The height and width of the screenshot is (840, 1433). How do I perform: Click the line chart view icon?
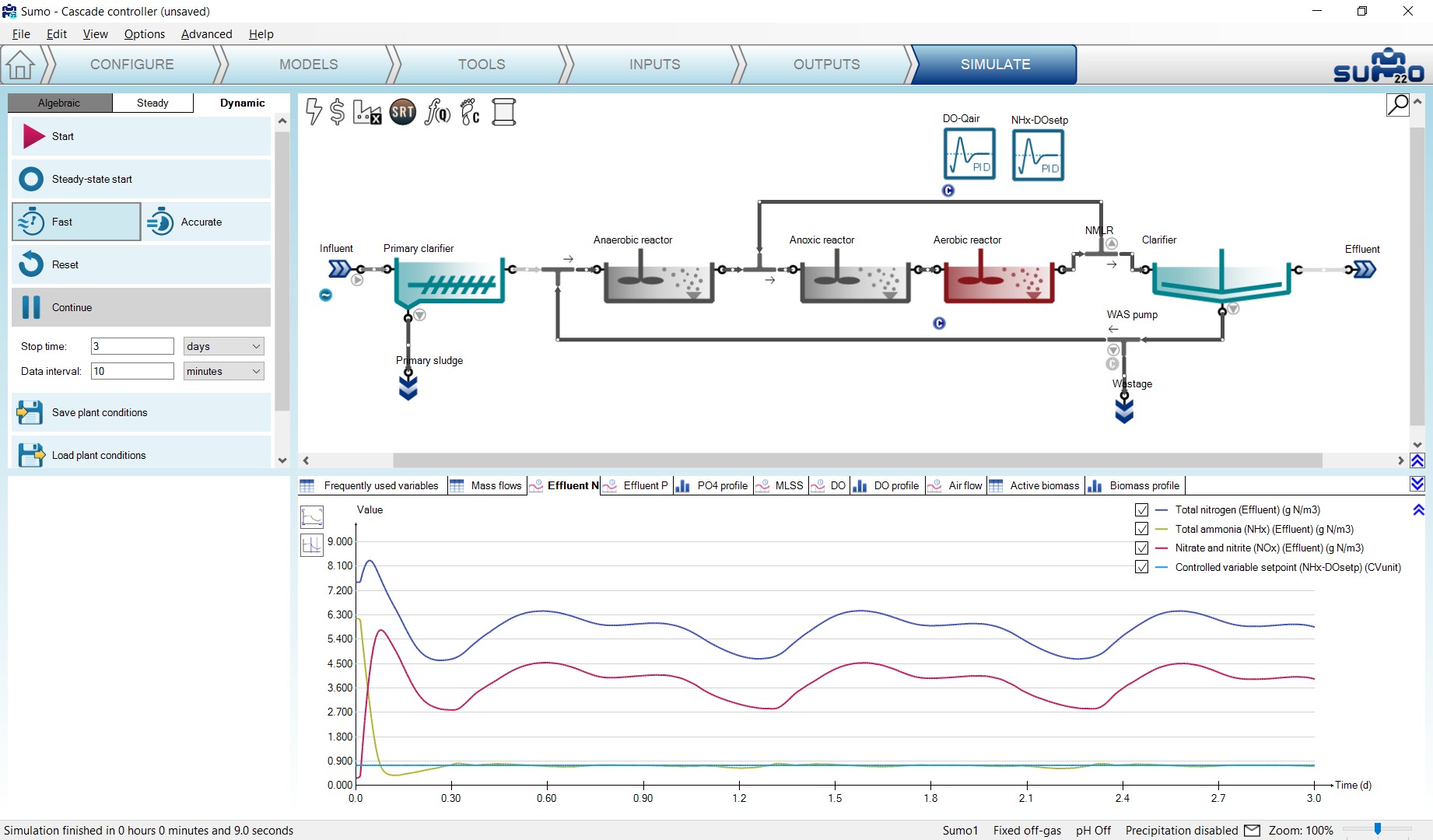click(x=312, y=517)
